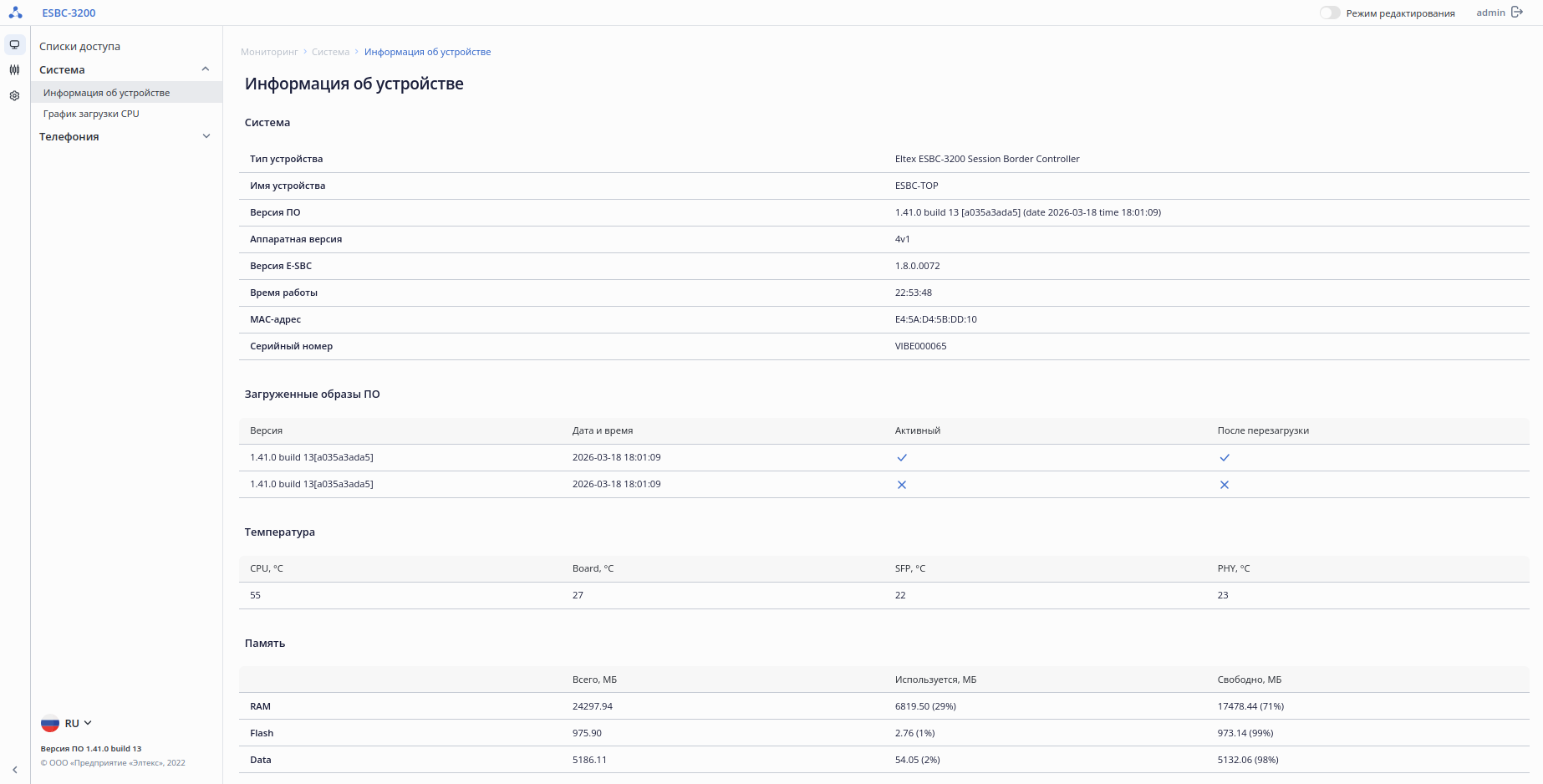The image size is (1543, 784).
Task: Click the Мониторинг breadcrumb link
Action: click(x=269, y=52)
